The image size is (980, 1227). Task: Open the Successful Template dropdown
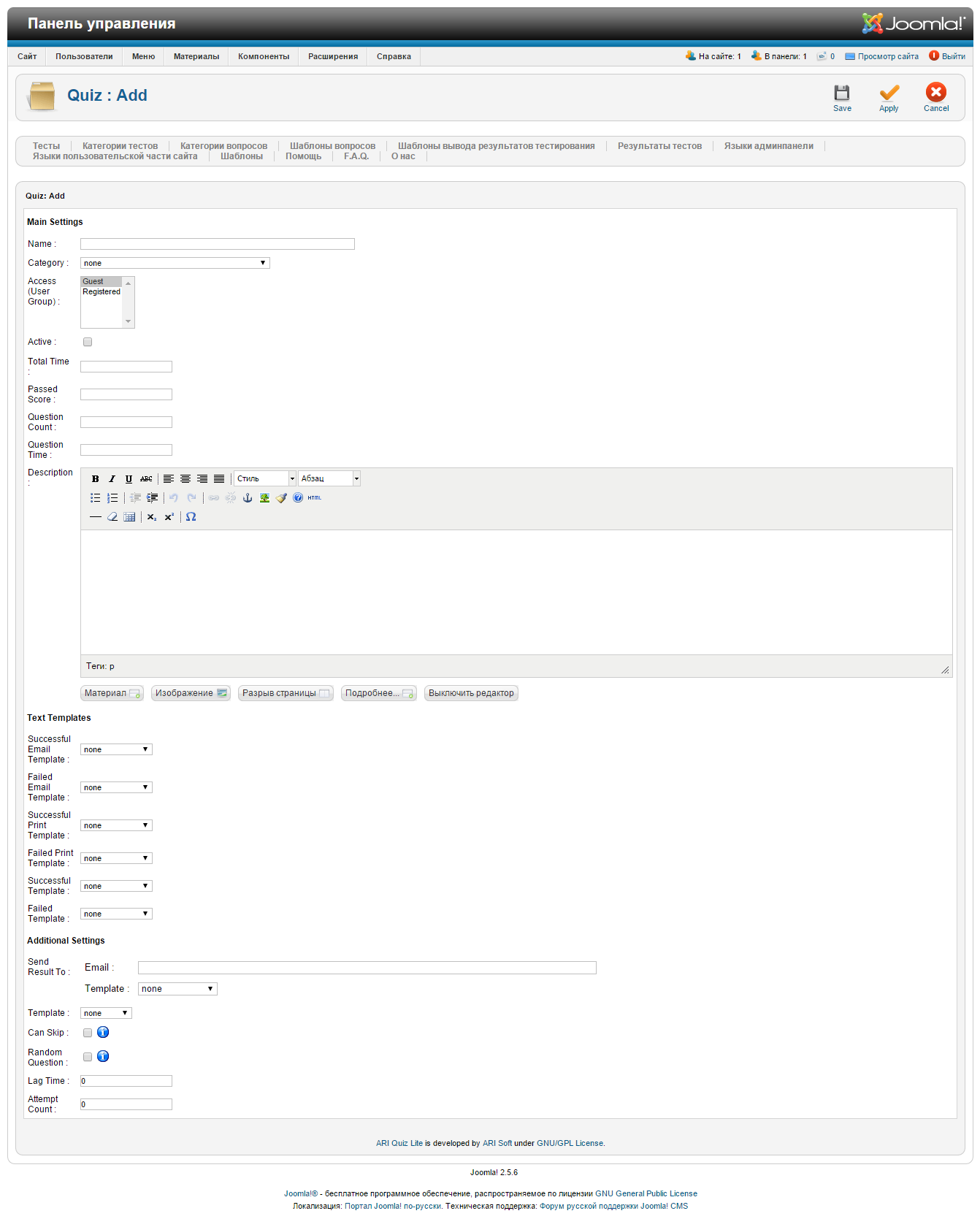[116, 886]
